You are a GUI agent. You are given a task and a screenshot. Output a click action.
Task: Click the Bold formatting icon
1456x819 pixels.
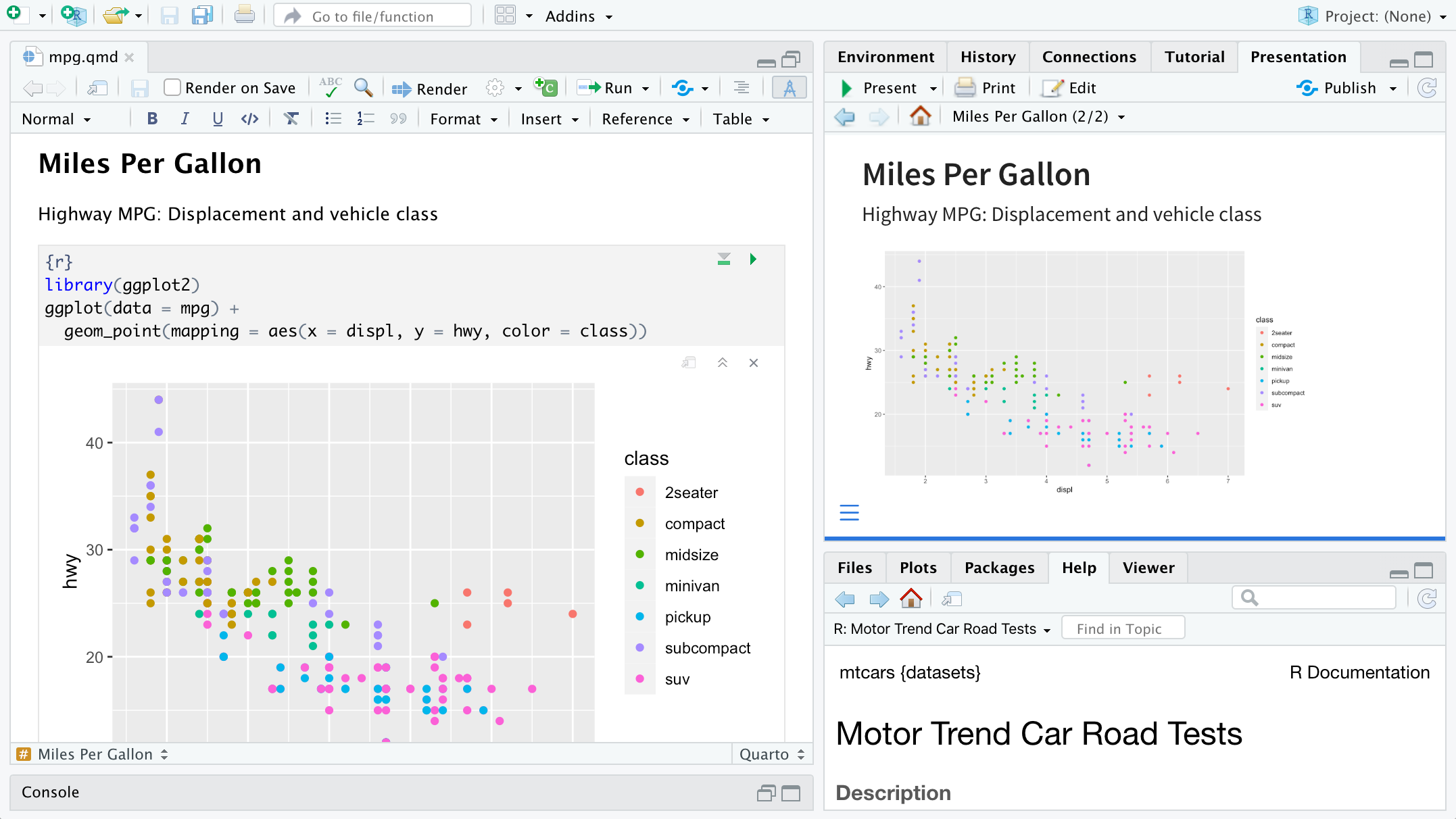[x=152, y=119]
